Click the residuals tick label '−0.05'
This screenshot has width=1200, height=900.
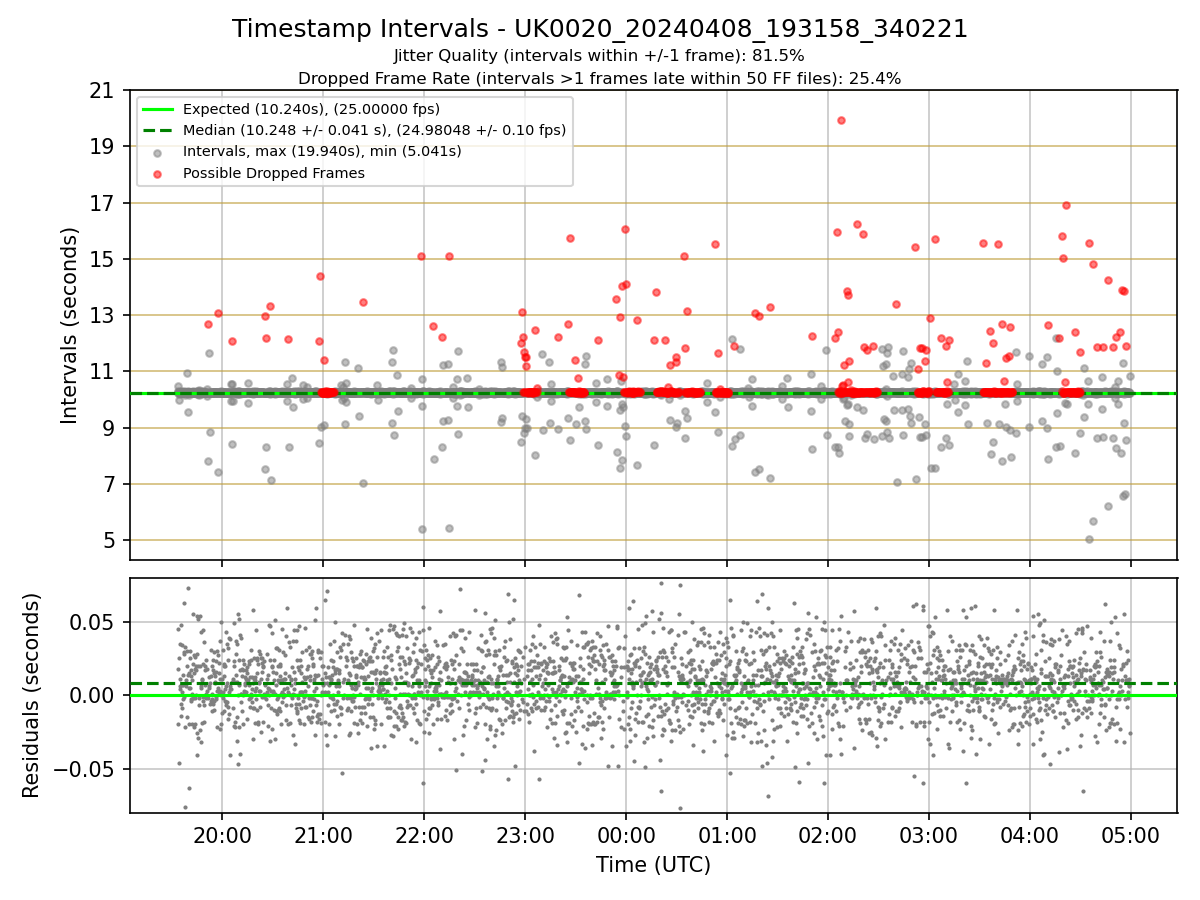pyautogui.click(x=82, y=769)
